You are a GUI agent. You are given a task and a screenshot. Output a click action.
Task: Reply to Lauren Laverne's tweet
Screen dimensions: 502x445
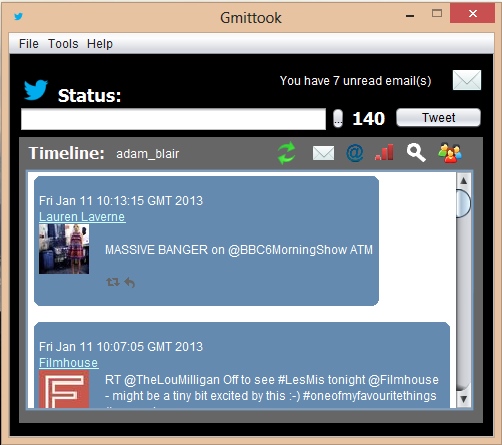(x=130, y=282)
